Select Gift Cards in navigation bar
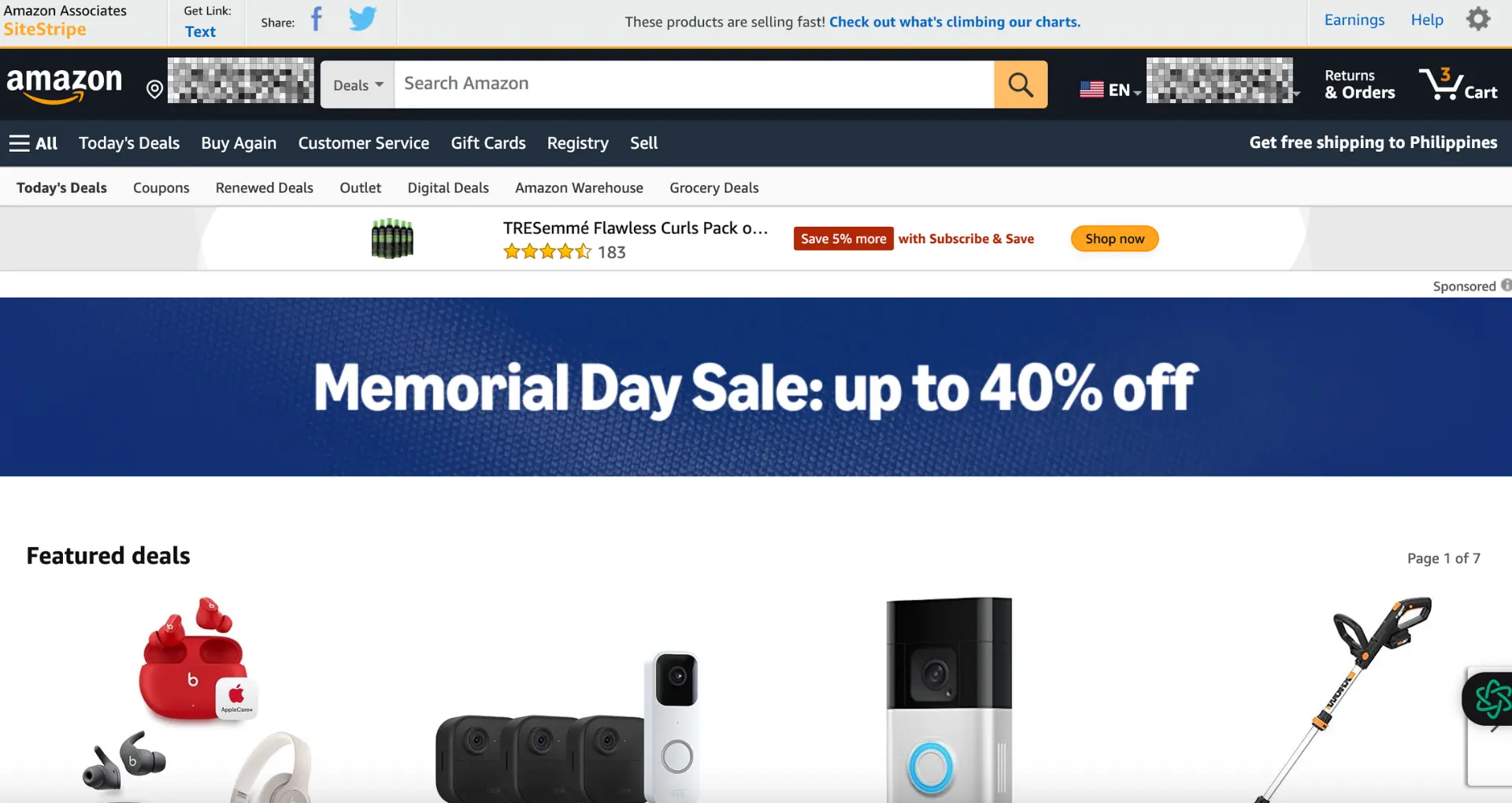1512x803 pixels. tap(488, 143)
